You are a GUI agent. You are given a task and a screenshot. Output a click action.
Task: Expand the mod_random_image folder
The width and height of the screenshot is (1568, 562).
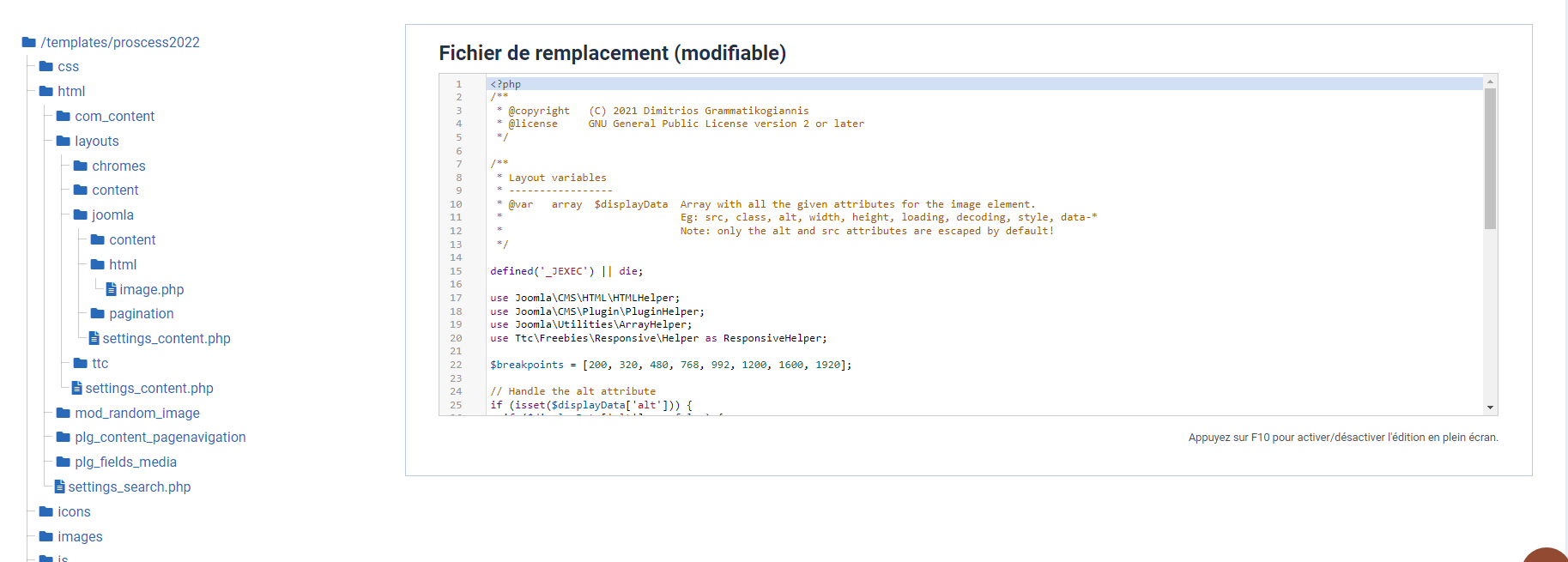(x=137, y=413)
